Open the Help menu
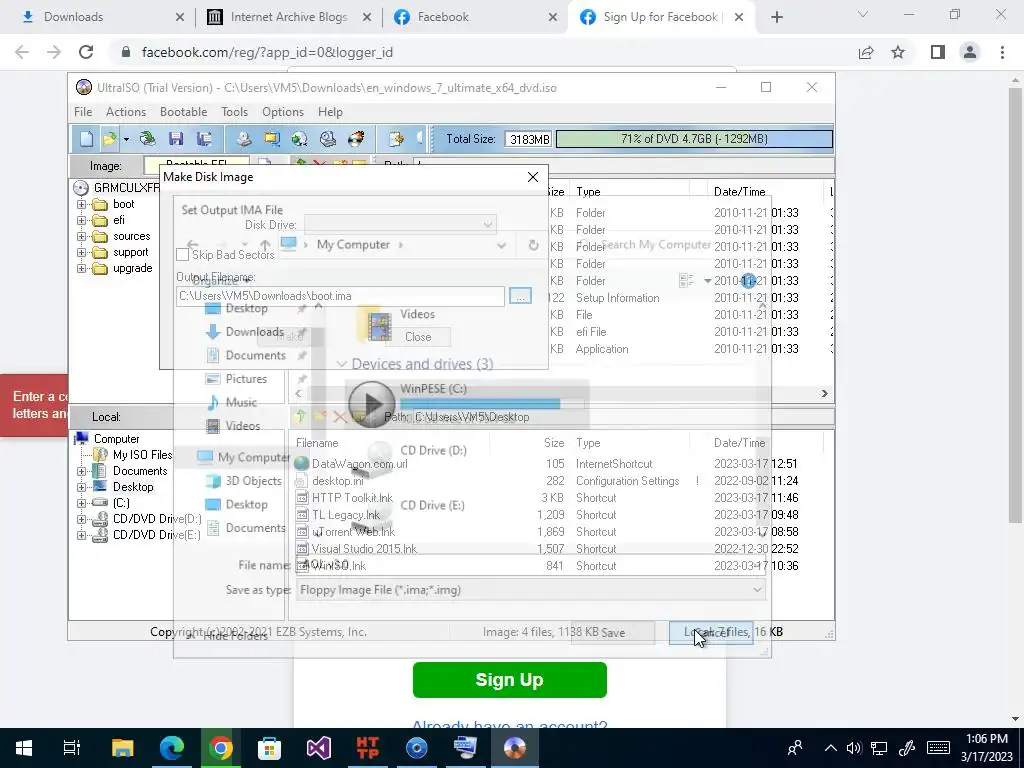The width and height of the screenshot is (1024, 768). pos(330,112)
